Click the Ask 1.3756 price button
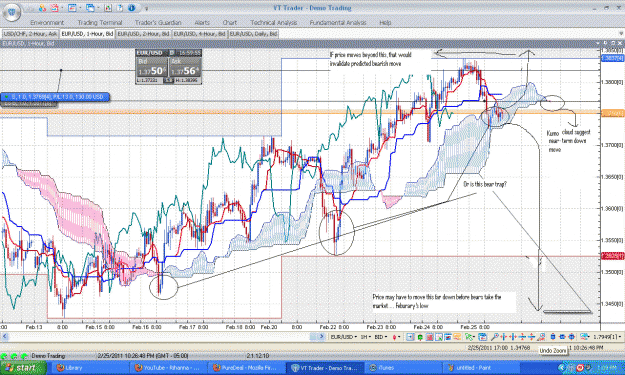Viewport: 625px width, 375px height. [x=185, y=67]
